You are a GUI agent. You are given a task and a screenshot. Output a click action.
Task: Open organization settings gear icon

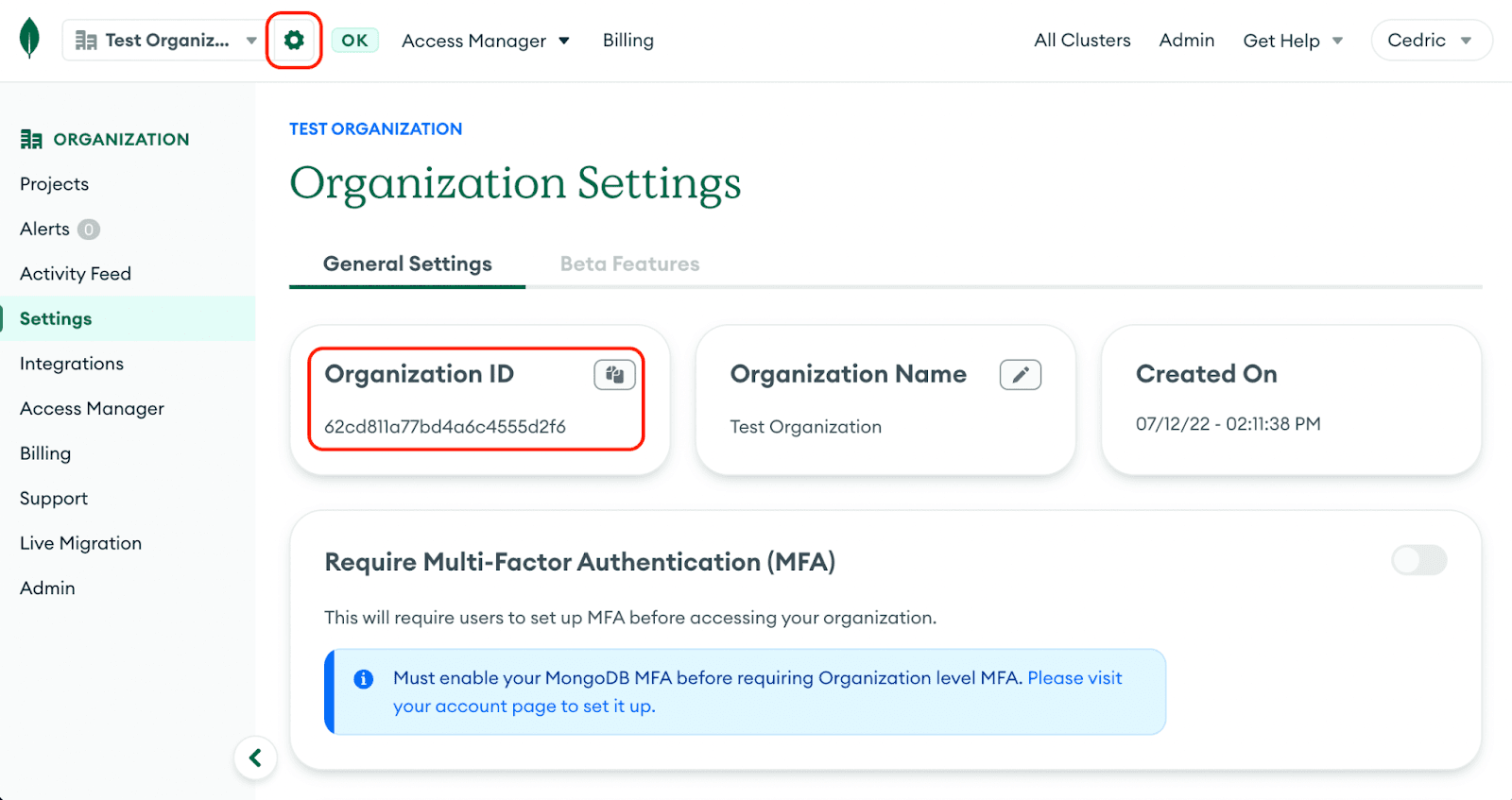point(294,41)
